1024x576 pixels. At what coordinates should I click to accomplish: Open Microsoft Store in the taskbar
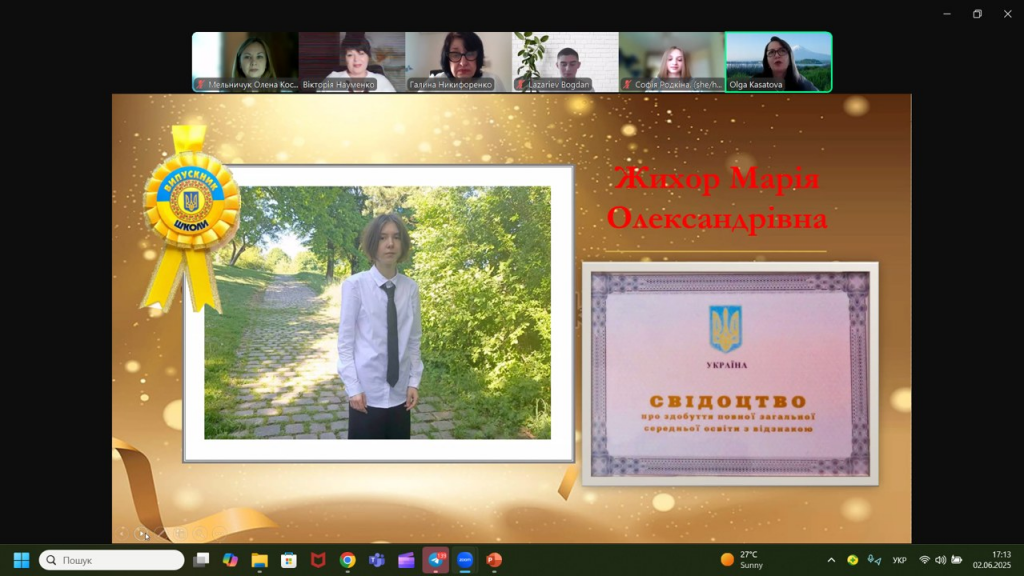289,560
